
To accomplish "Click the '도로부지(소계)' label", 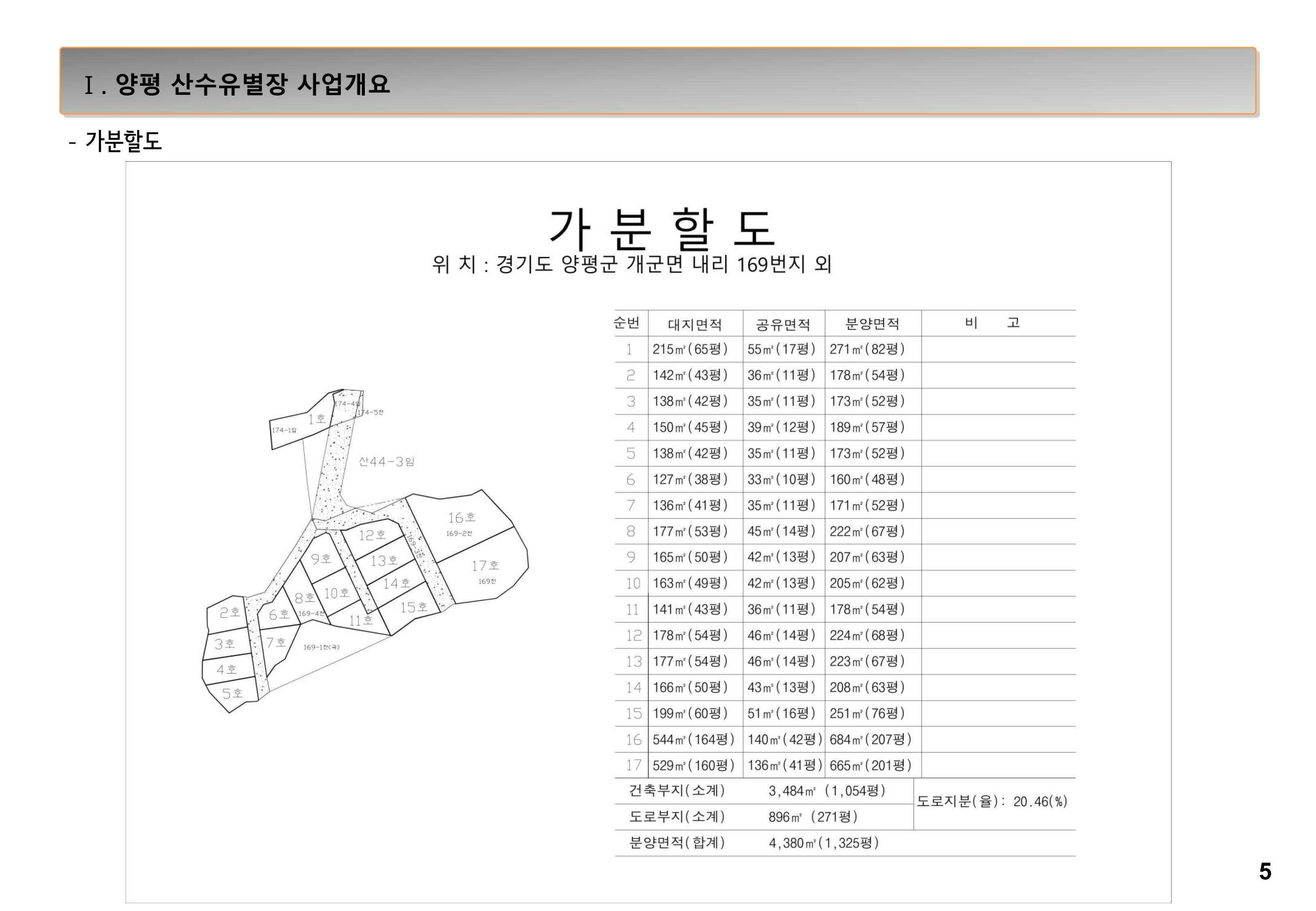I will 677,817.
